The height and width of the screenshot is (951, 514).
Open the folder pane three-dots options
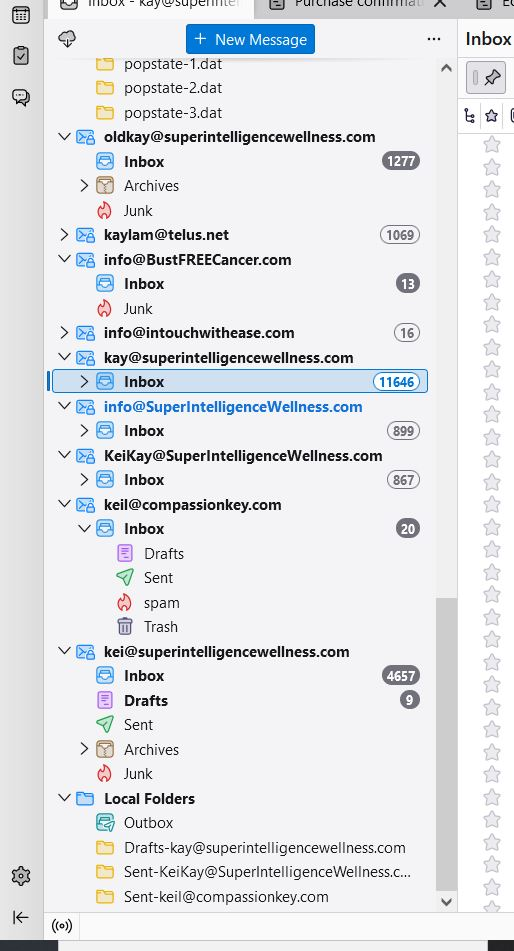click(434, 39)
